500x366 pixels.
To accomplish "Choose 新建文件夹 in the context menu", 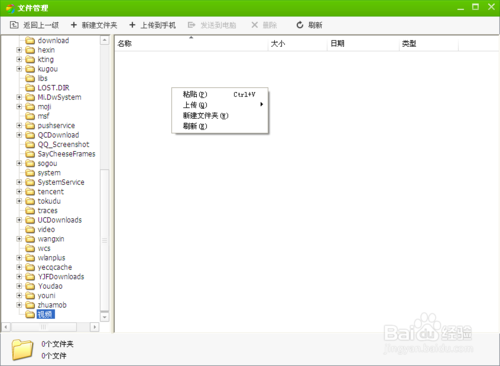I will (220, 116).
